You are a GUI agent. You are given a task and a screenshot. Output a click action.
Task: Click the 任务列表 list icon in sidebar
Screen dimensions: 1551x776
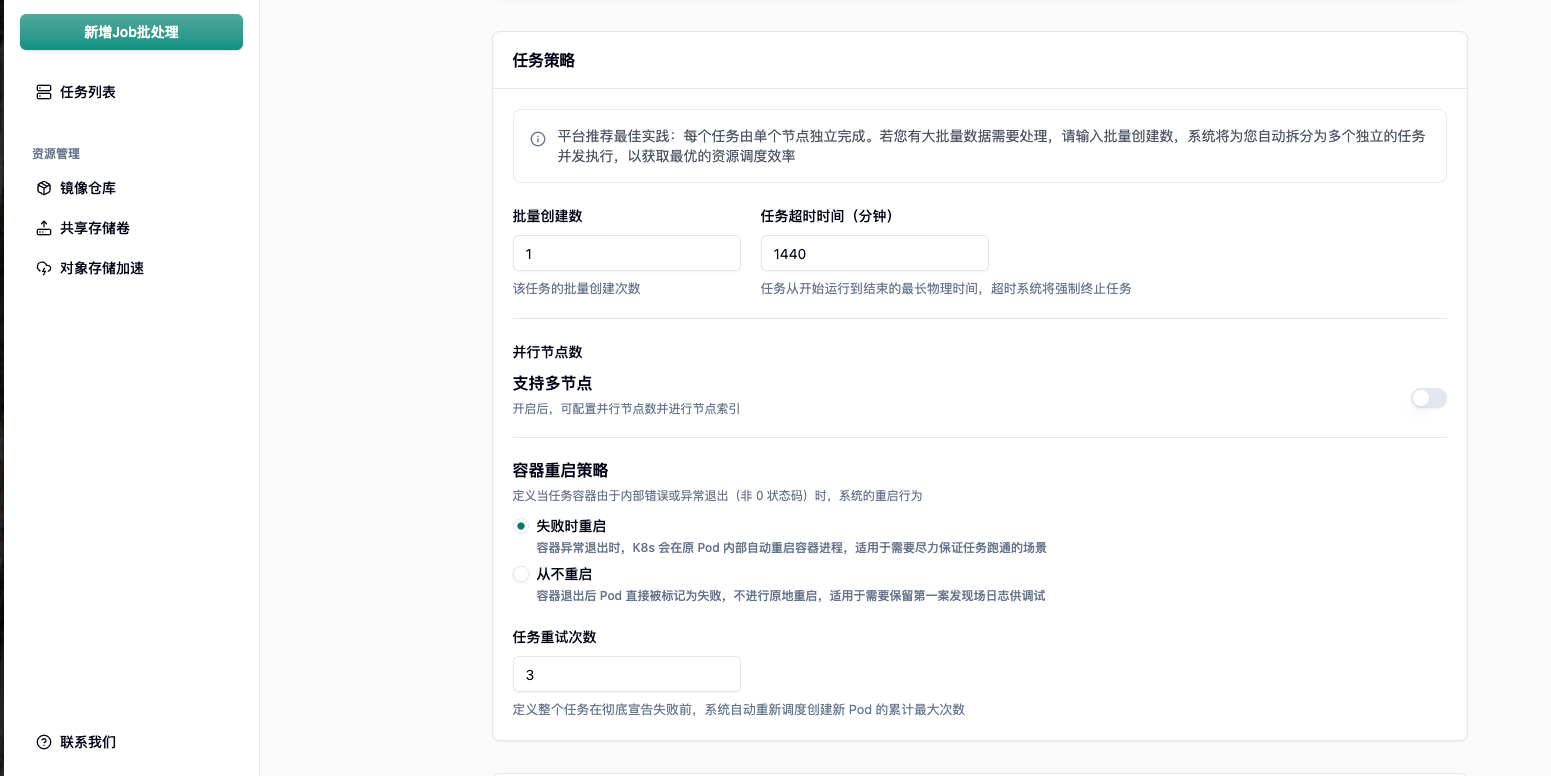pyautogui.click(x=44, y=92)
